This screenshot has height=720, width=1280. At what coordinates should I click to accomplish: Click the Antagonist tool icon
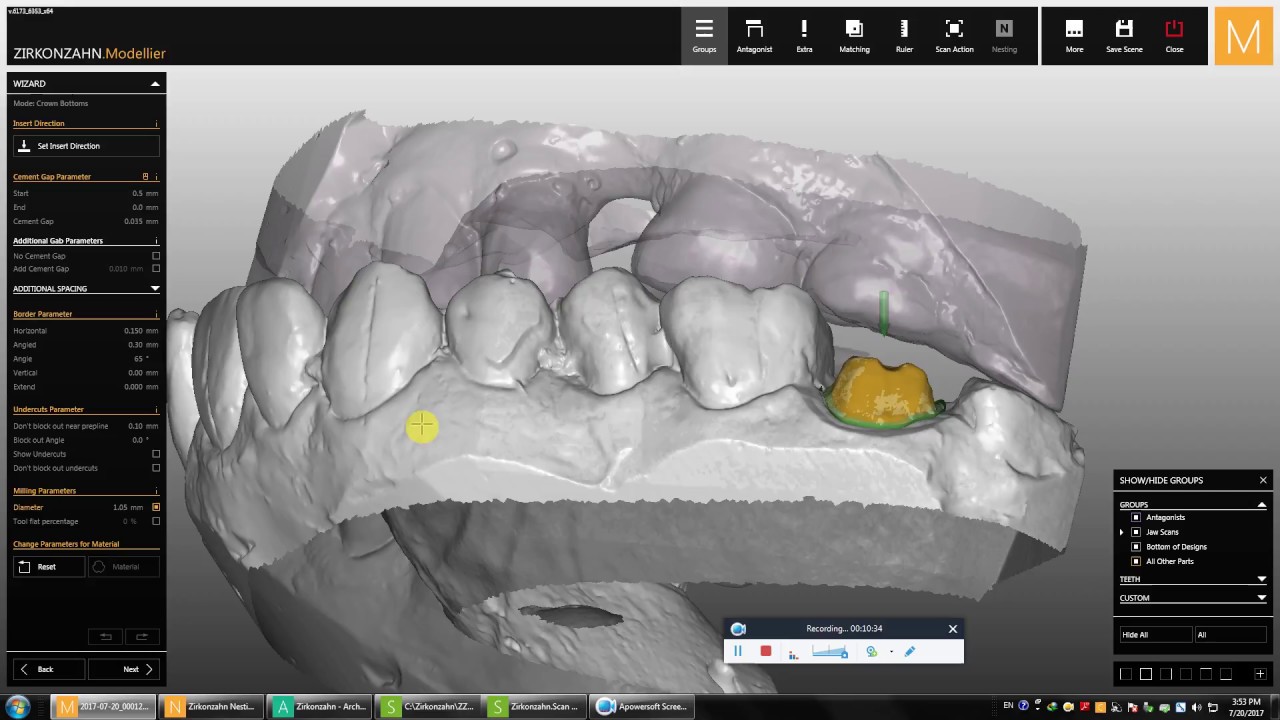[754, 36]
